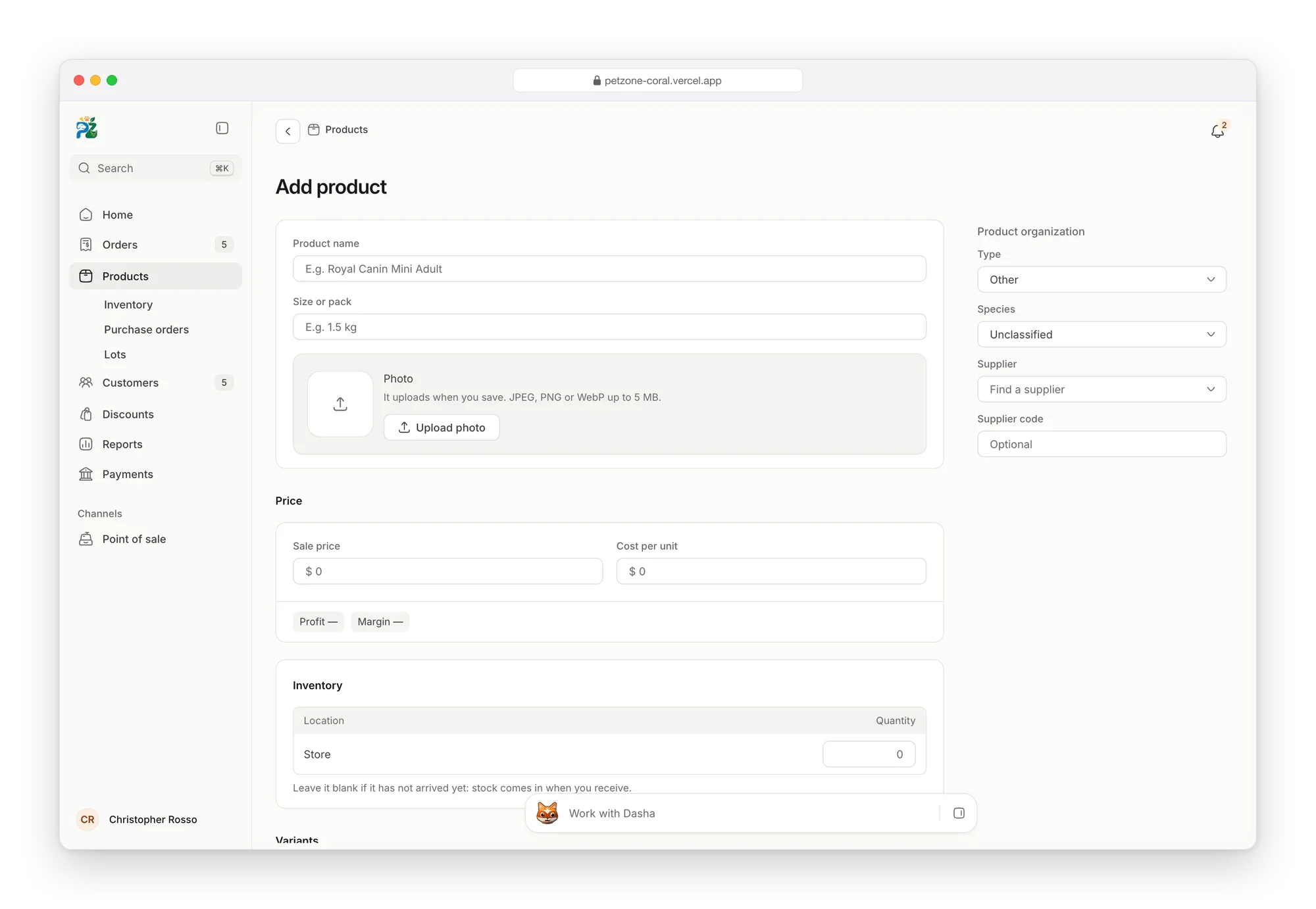Collapse the sidebar with the panel icon
The height and width of the screenshot is (909, 1316).
point(222,128)
